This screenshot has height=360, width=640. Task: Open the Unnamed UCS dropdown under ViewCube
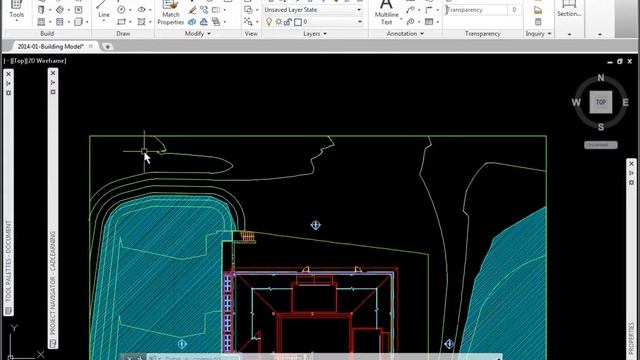click(x=601, y=145)
